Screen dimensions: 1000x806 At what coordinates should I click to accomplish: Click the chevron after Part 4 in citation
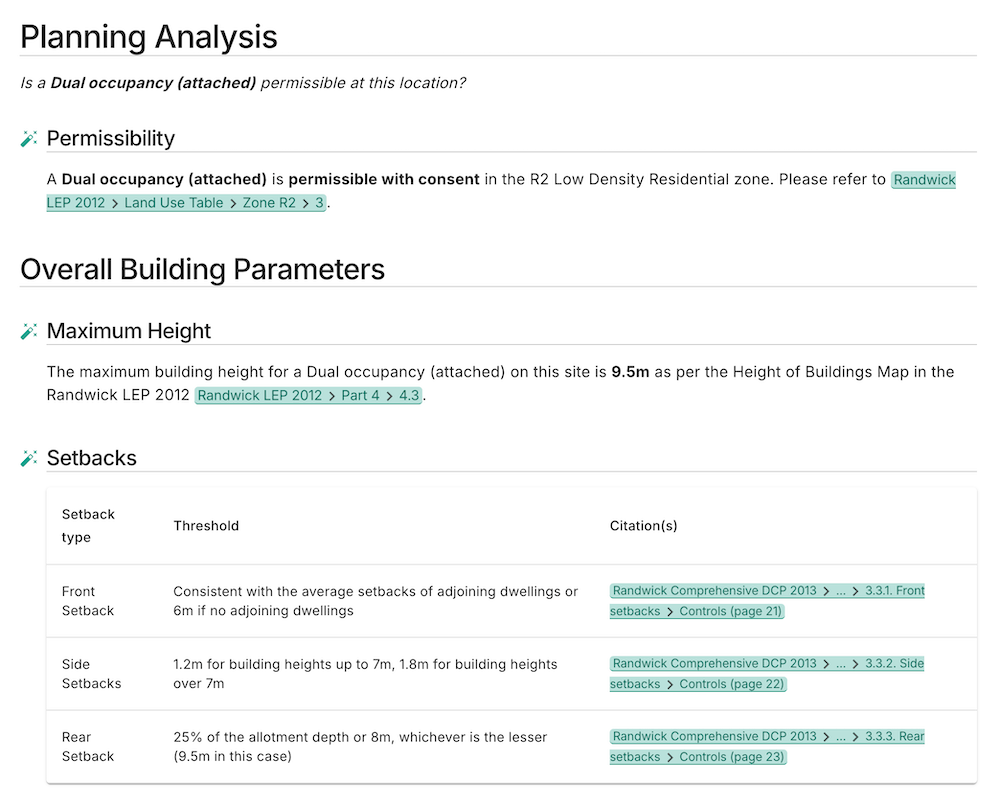click(x=388, y=395)
